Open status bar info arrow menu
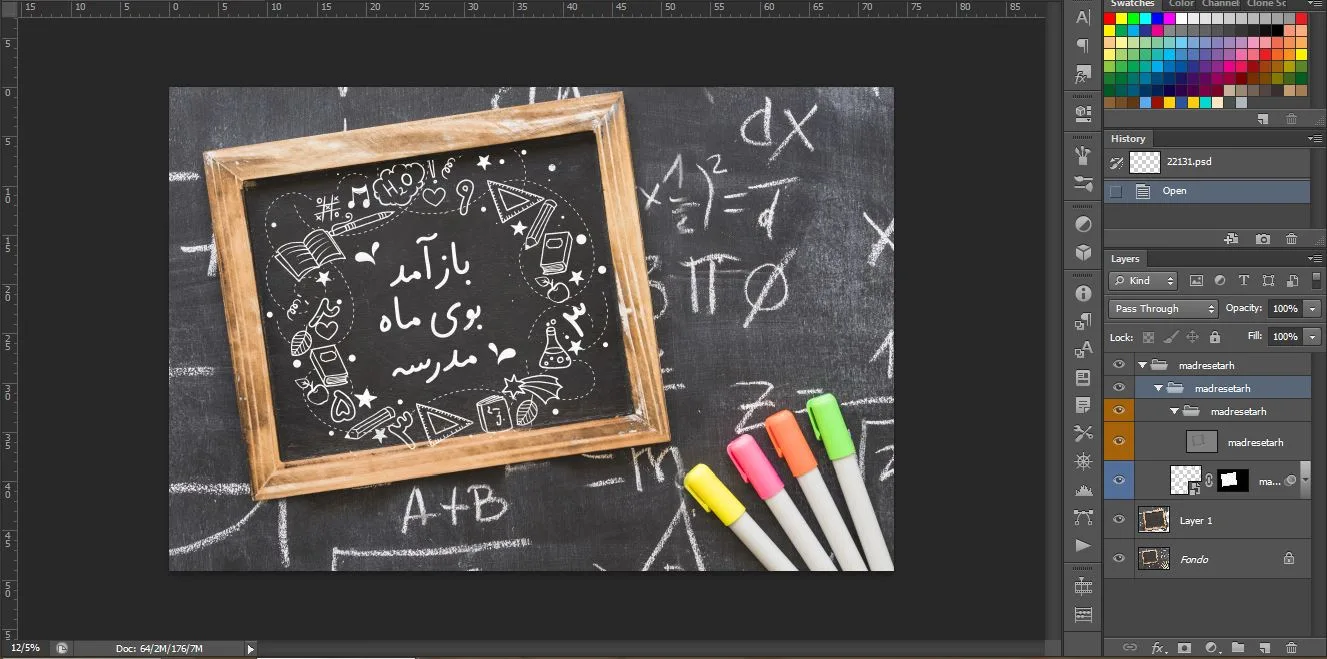1327x659 pixels. point(251,649)
